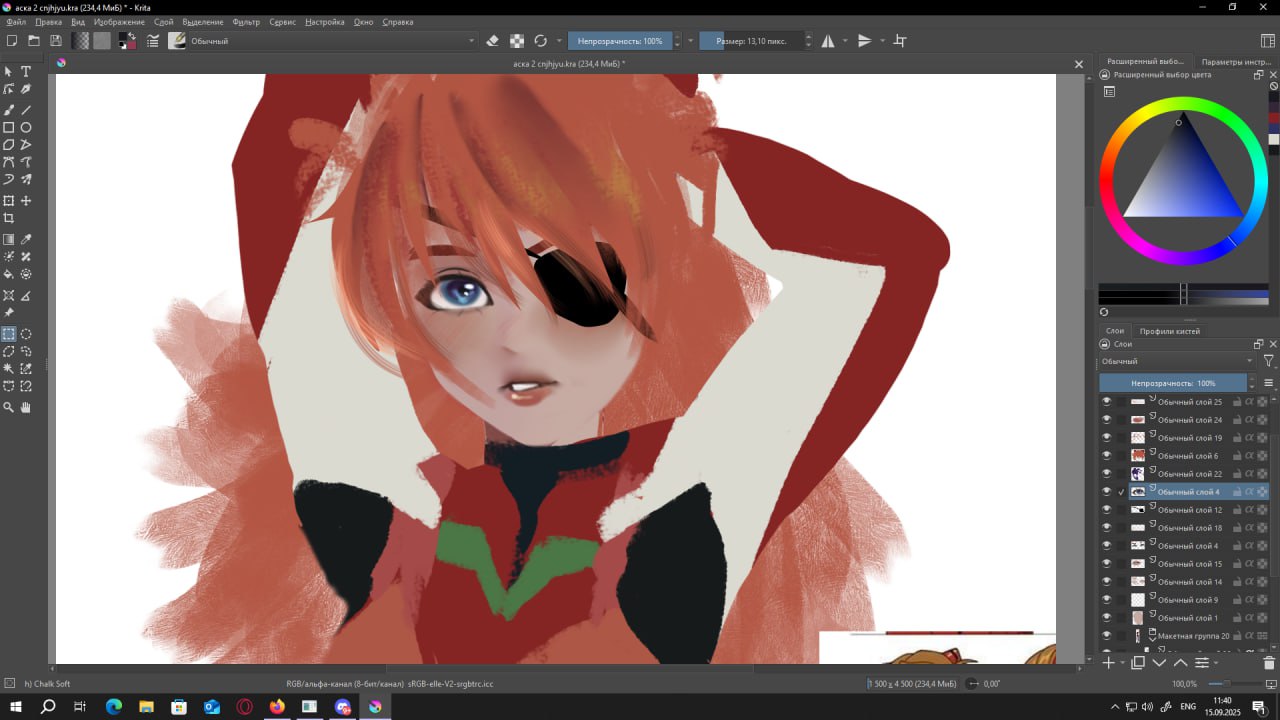Open horizontal mirror options arrow
Viewport: 1280px width, 720px height.
pos(845,41)
